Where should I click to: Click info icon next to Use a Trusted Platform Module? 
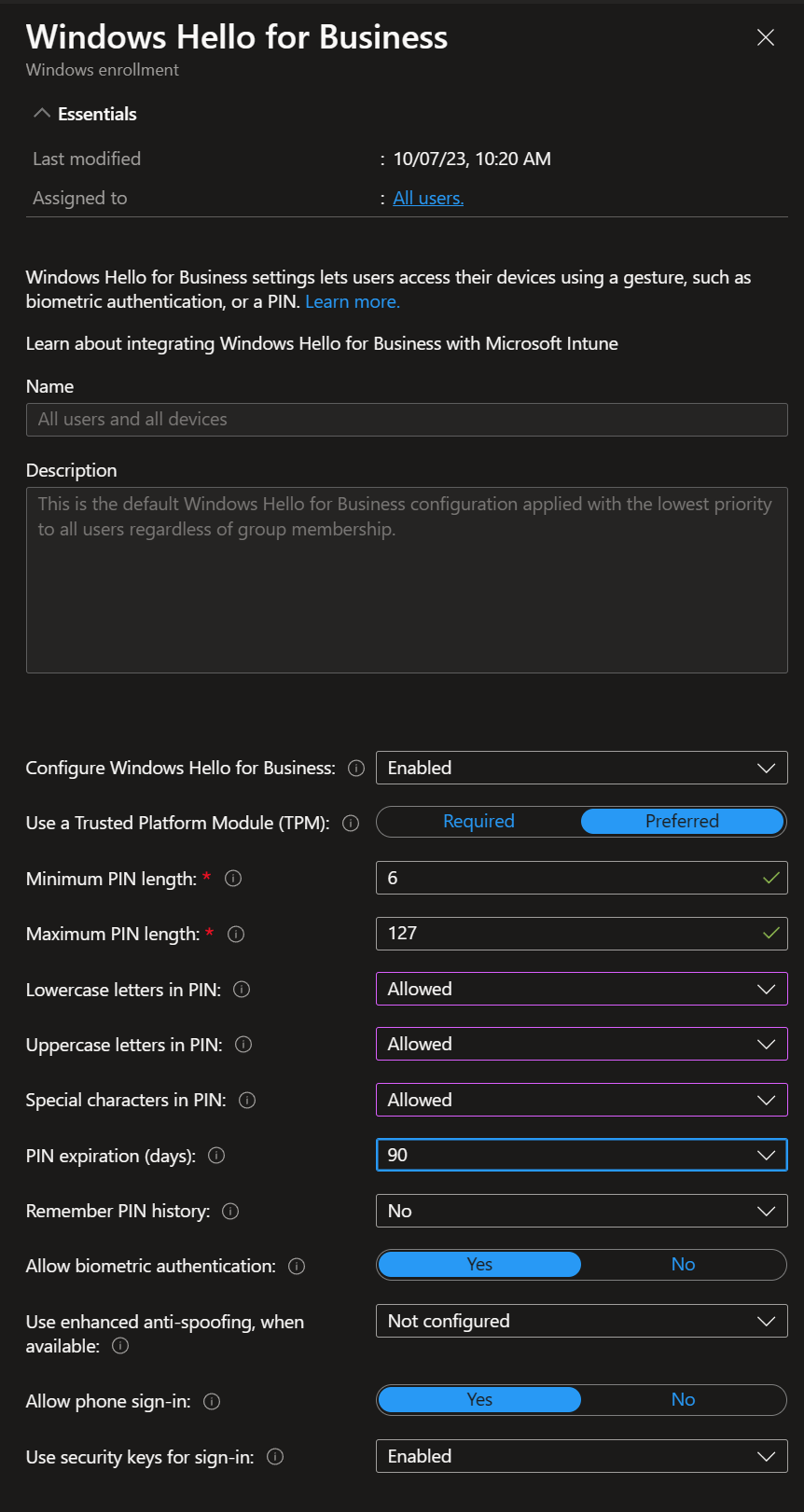click(351, 824)
